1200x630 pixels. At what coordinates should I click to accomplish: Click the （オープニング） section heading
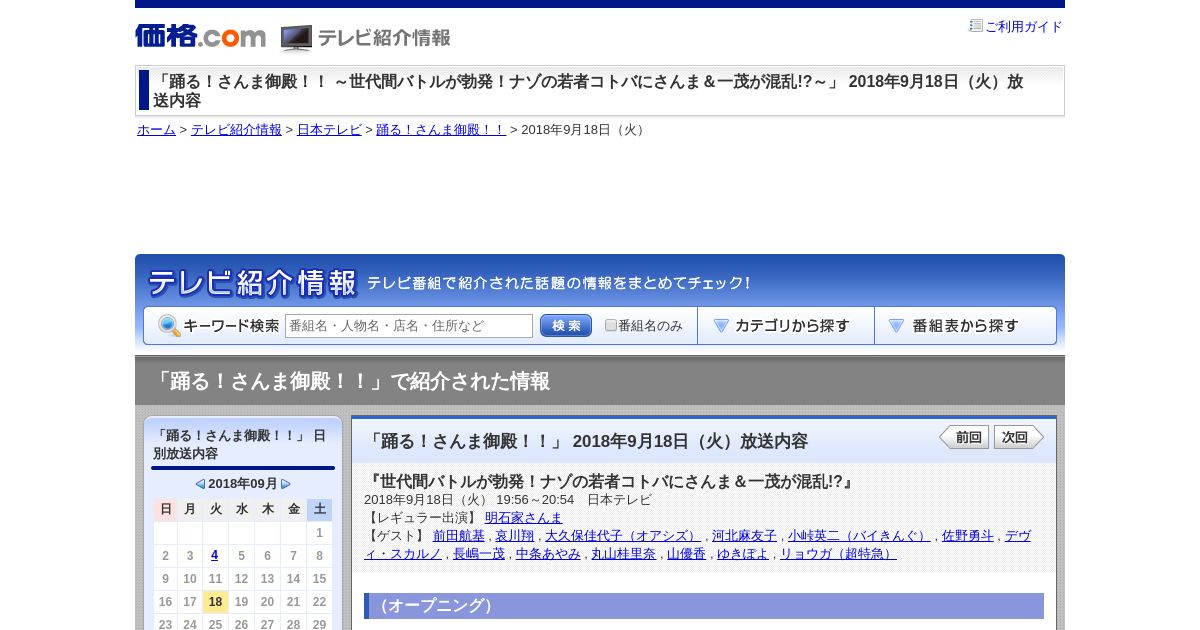pyautogui.click(x=704, y=606)
